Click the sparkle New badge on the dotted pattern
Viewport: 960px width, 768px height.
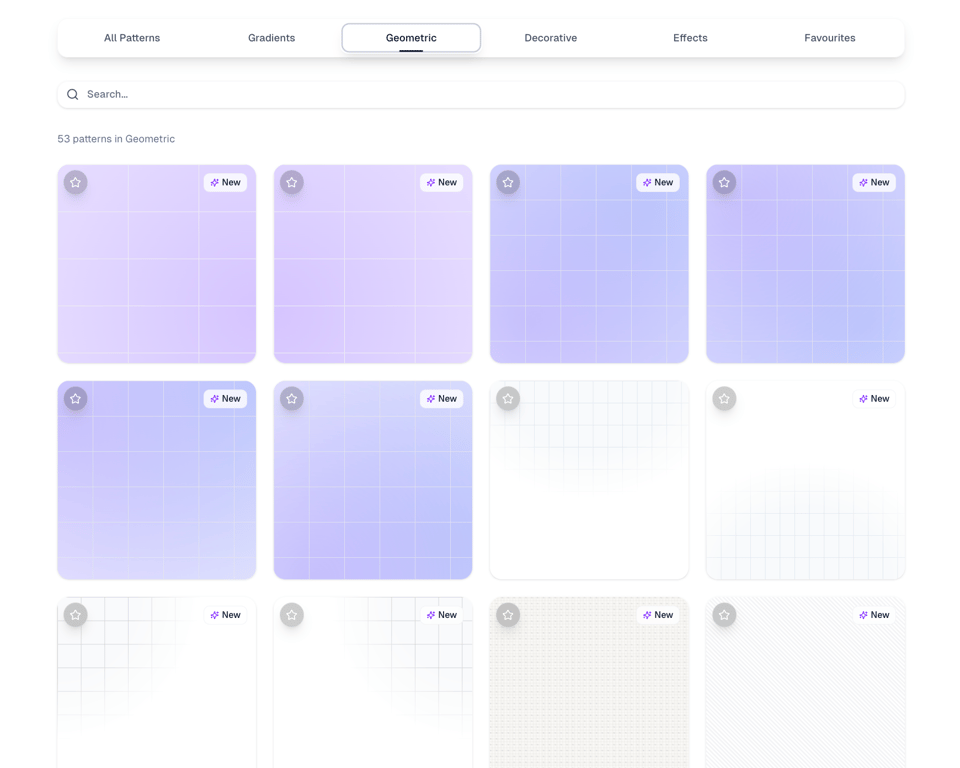click(657, 615)
